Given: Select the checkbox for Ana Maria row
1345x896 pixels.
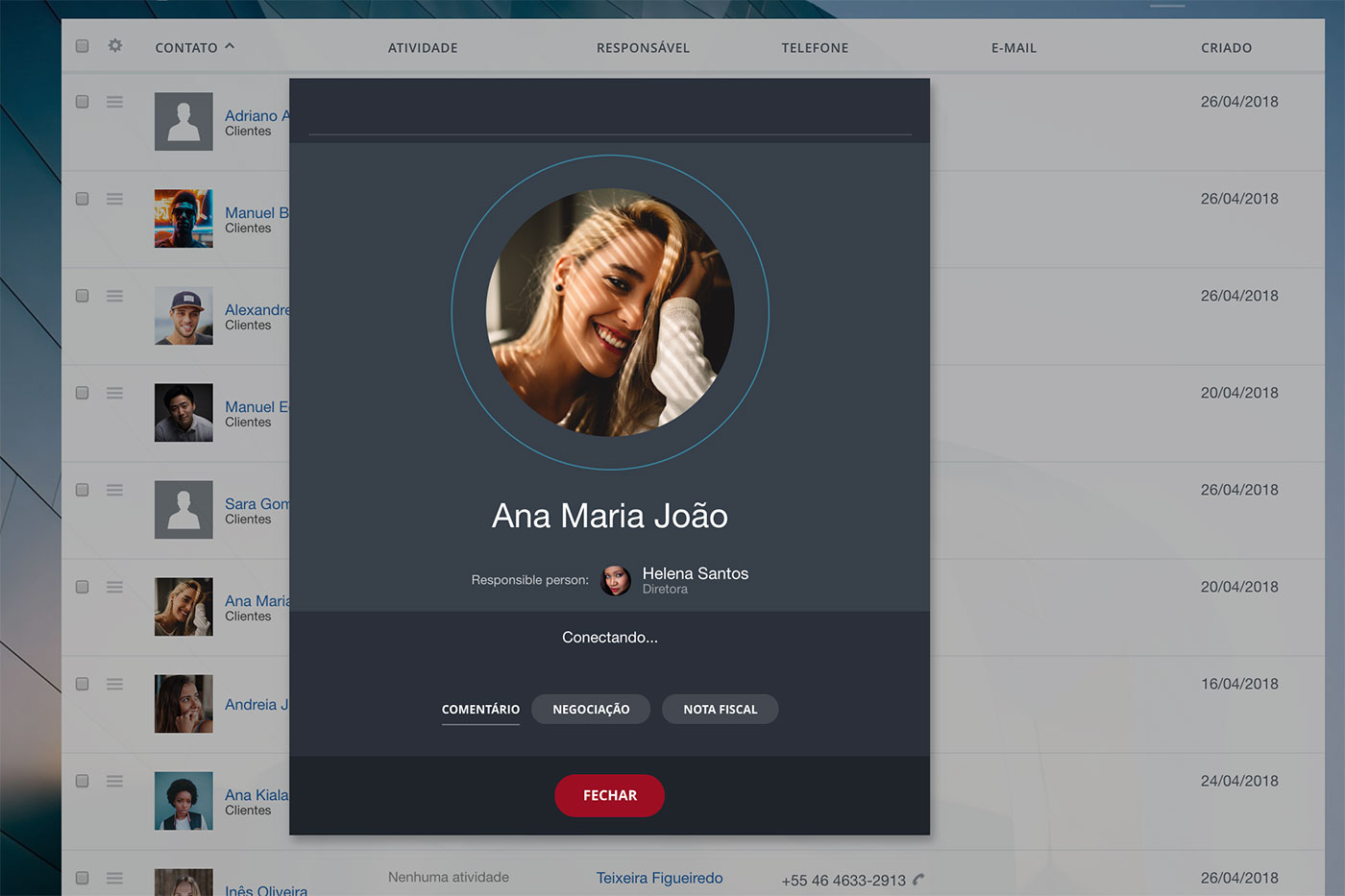Looking at the screenshot, I should [83, 587].
